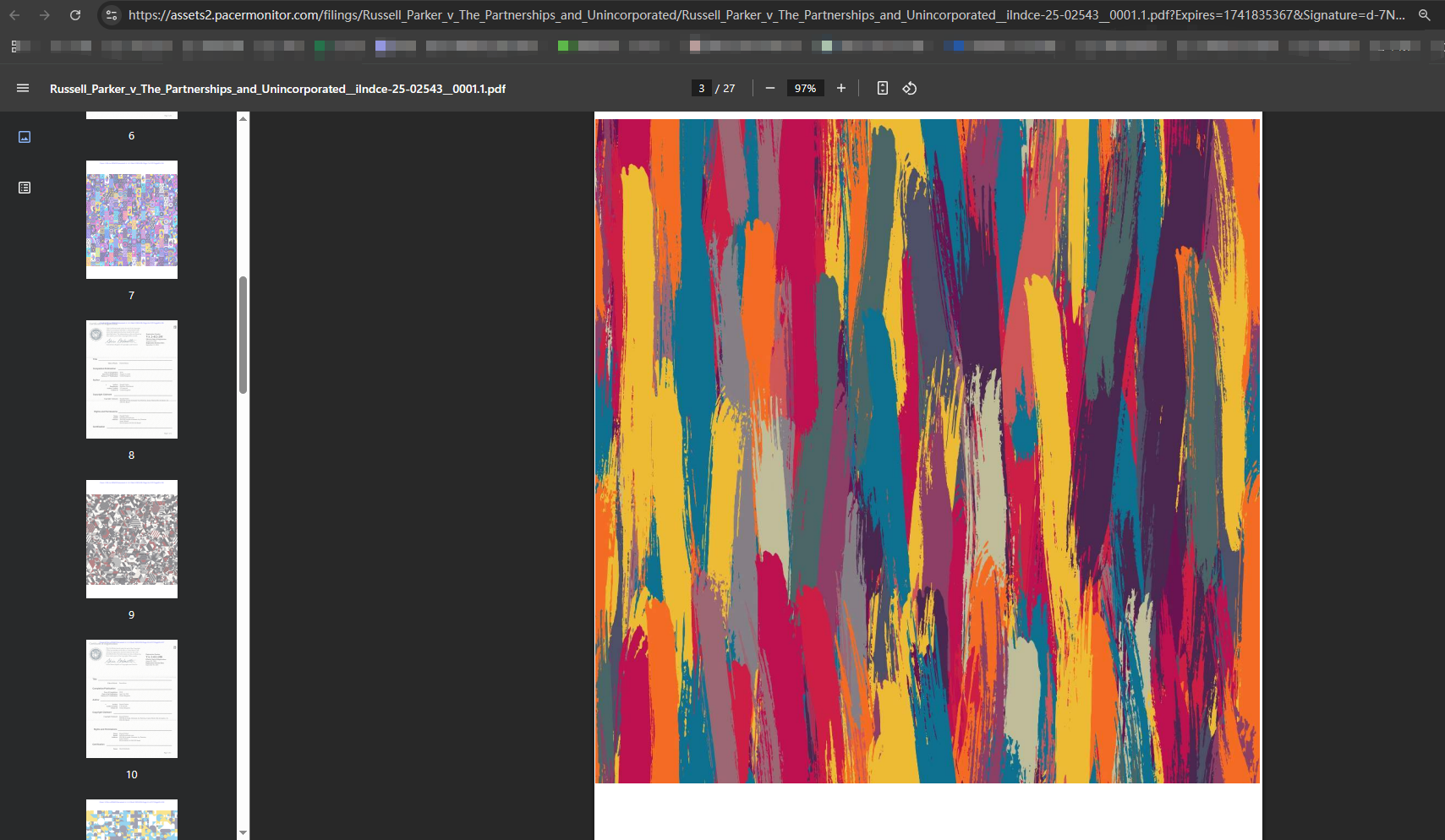Reload the page in the browser

click(75, 15)
